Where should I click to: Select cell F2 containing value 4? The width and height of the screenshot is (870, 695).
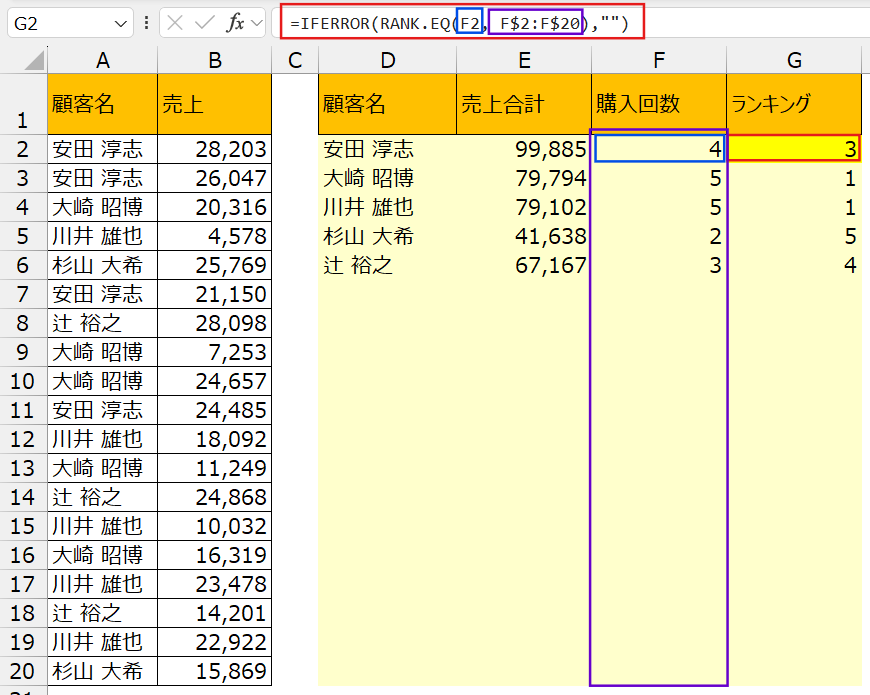[658, 149]
